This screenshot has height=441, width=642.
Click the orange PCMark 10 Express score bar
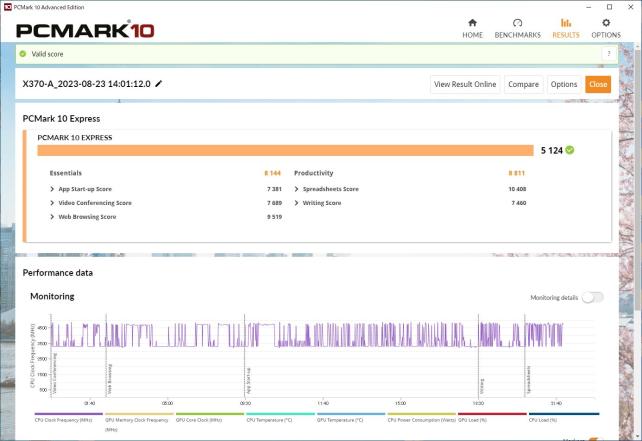tap(285, 150)
